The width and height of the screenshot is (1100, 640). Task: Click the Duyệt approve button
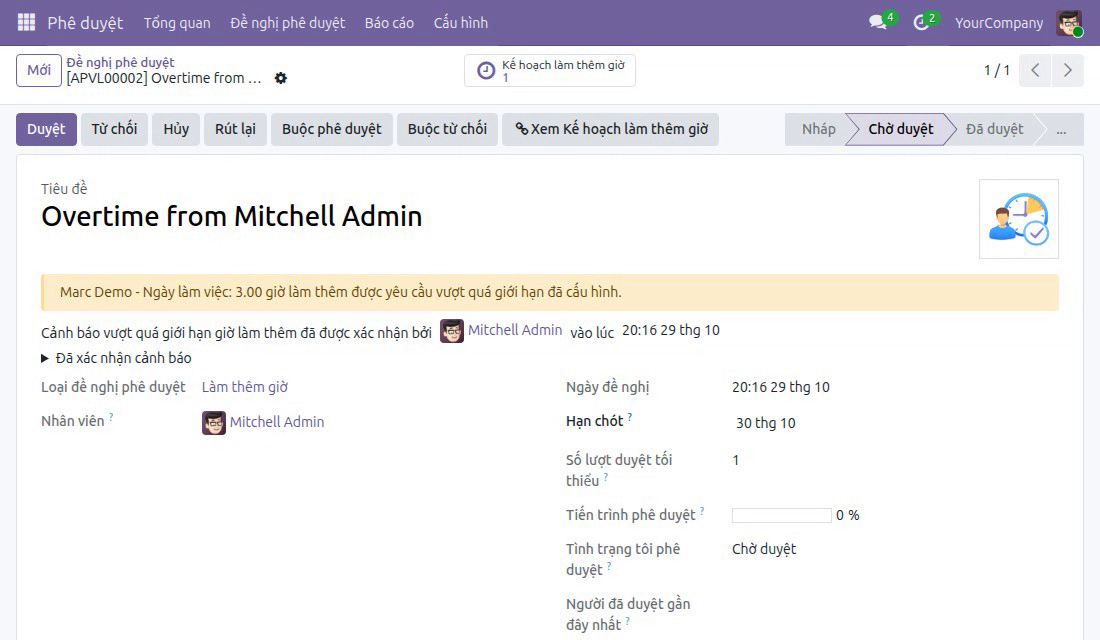[46, 129]
